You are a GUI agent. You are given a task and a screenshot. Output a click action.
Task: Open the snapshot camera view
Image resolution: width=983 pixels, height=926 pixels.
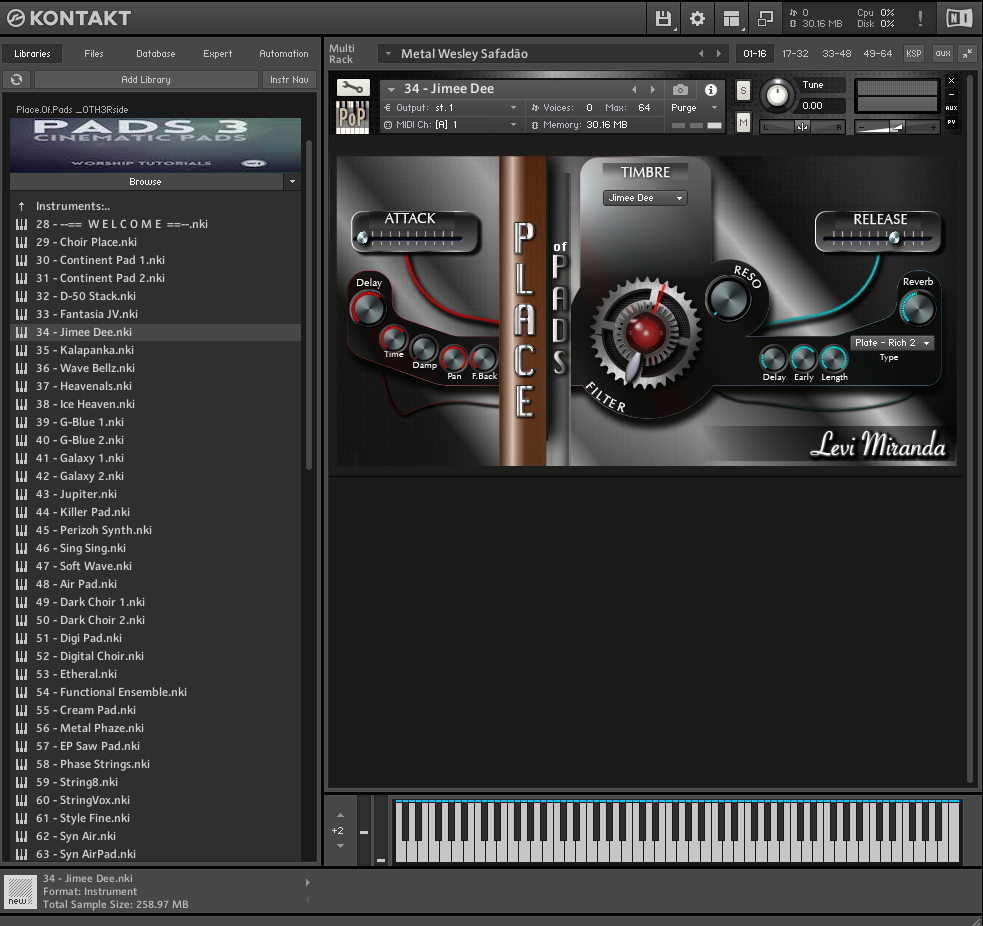tap(680, 90)
